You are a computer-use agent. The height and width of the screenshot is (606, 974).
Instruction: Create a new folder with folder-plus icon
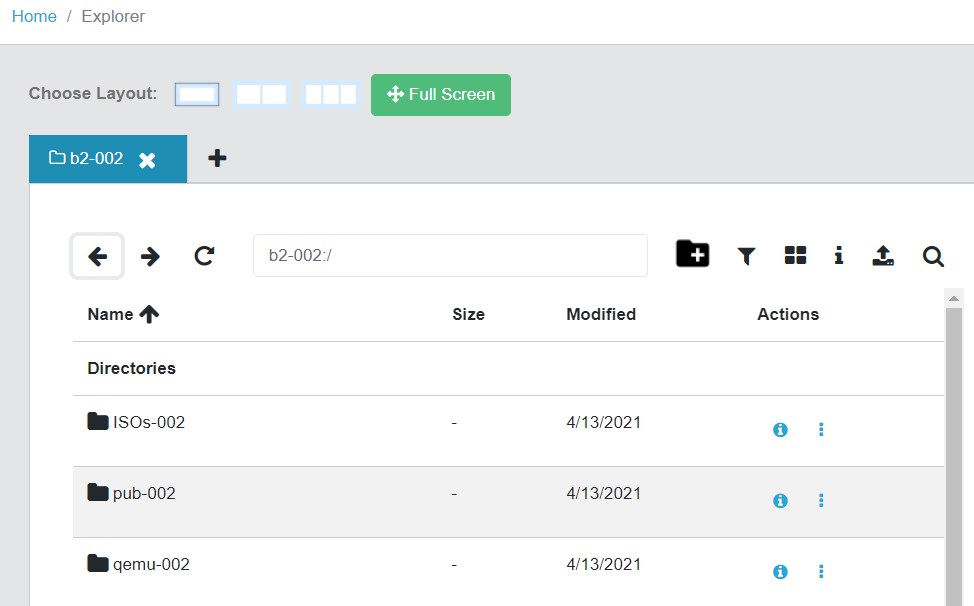coord(693,254)
